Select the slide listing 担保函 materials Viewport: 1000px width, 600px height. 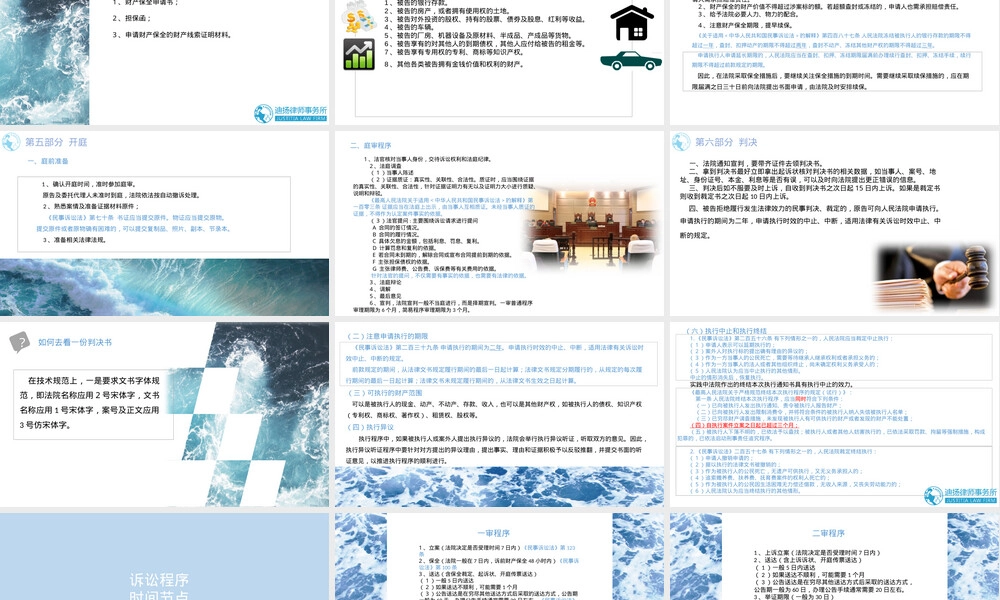tap(165, 62)
